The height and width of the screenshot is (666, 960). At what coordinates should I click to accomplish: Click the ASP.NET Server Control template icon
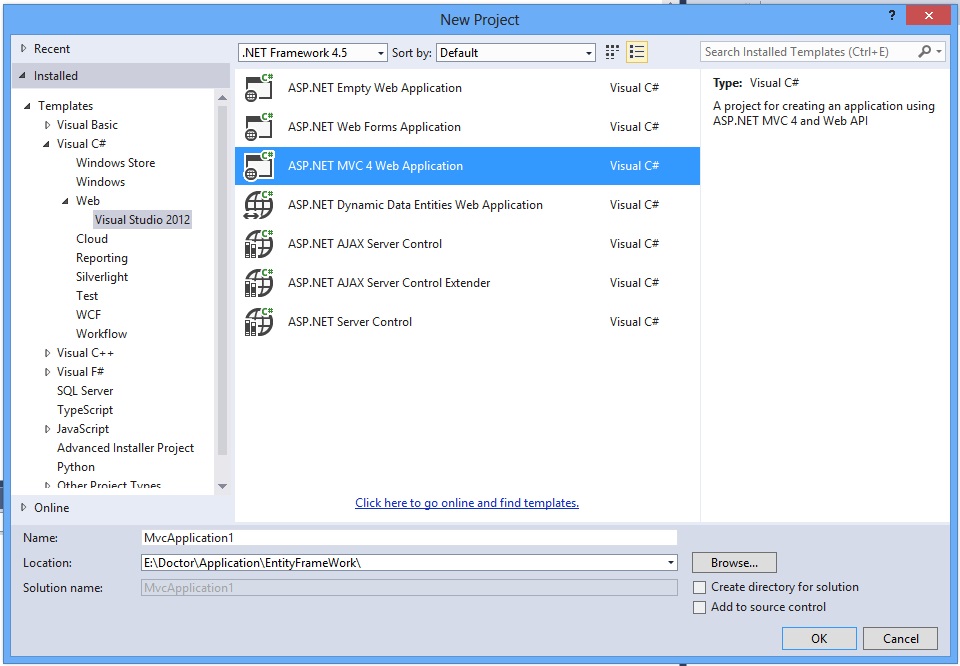[x=258, y=322]
